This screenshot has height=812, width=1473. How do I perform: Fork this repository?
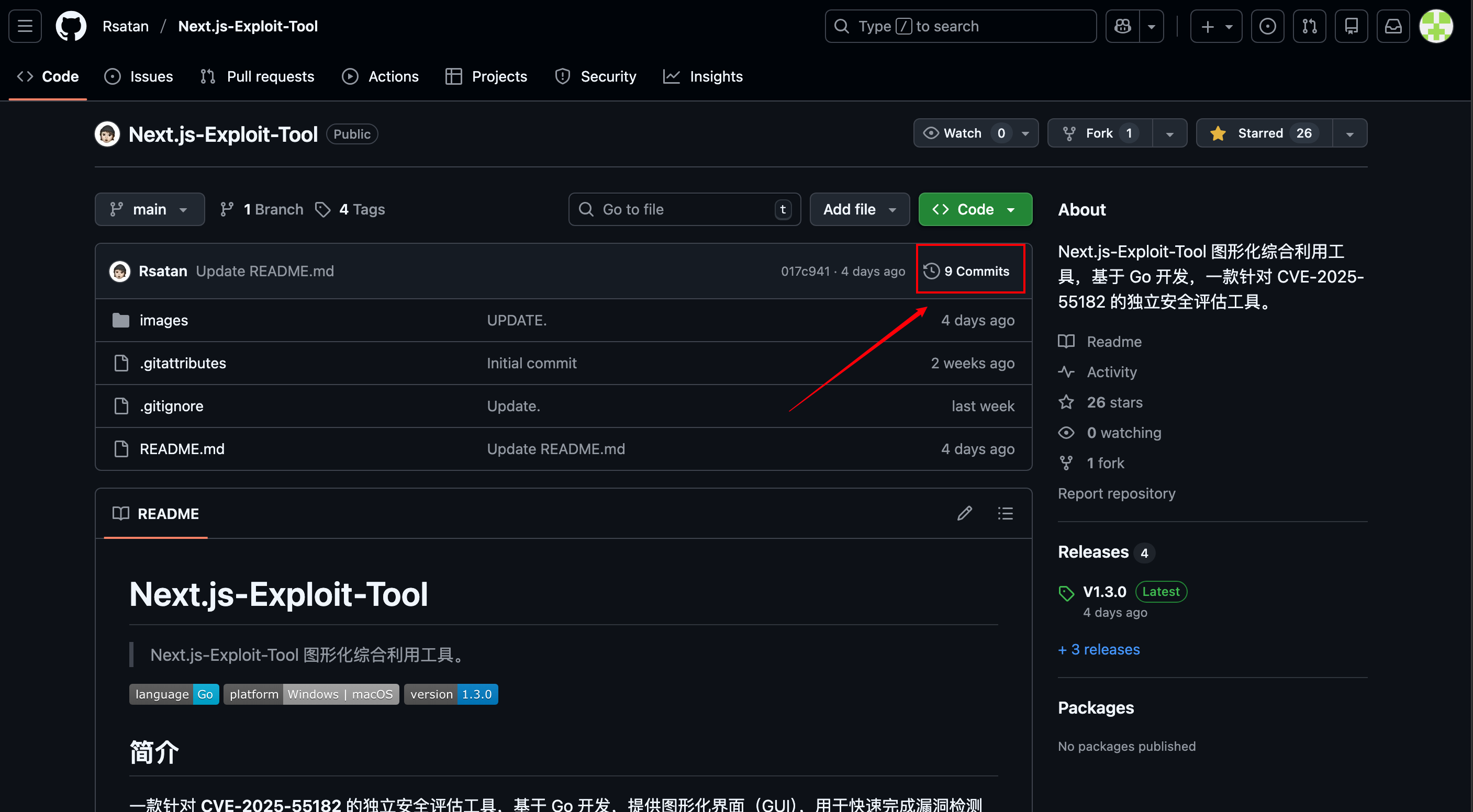click(x=1100, y=133)
